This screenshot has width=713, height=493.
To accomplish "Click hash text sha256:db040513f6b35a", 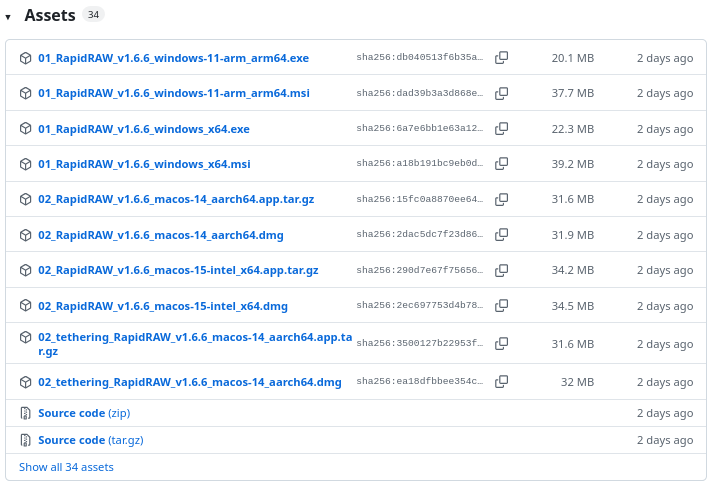I will pyautogui.click(x=419, y=57).
